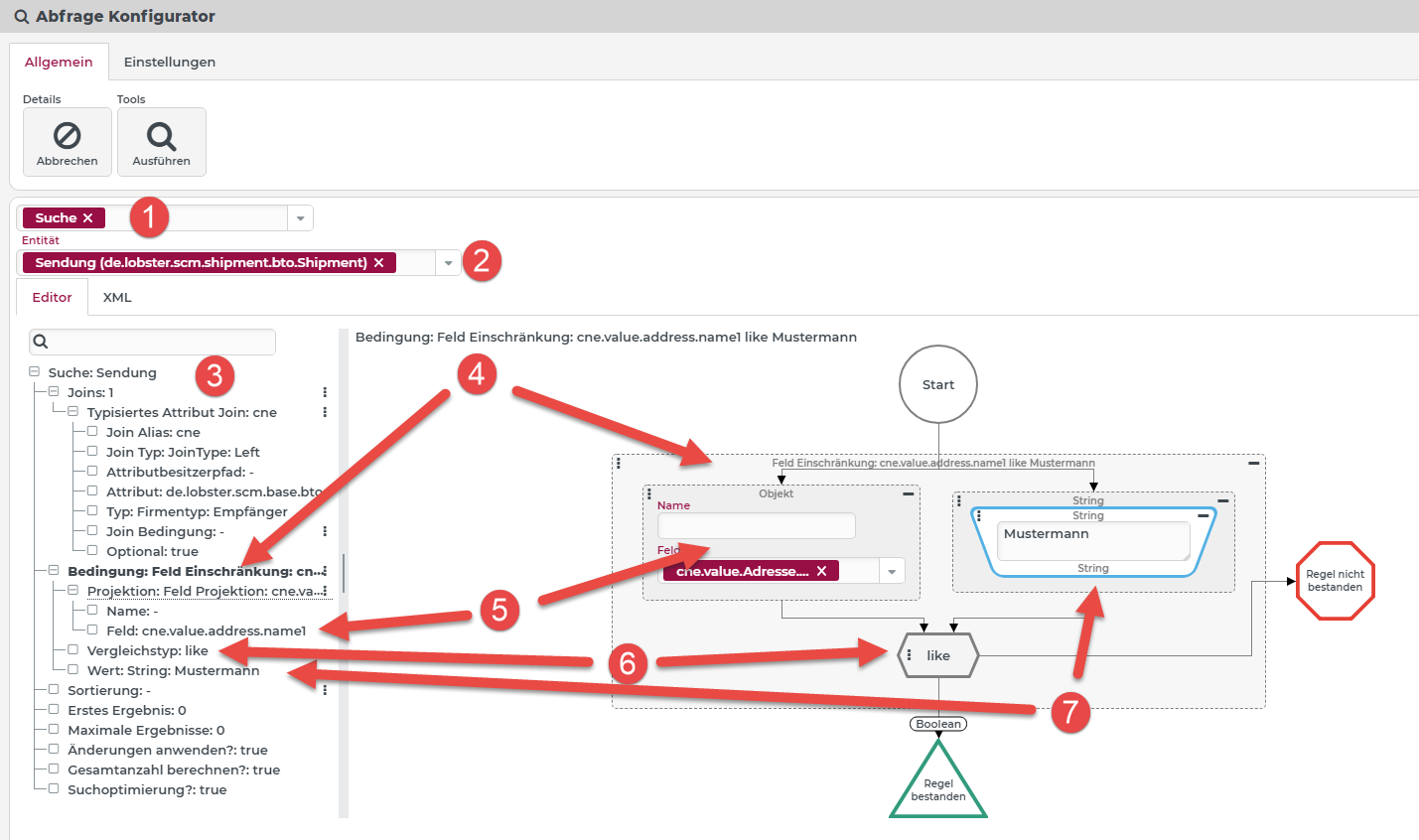Switch to the XML tab

117,297
